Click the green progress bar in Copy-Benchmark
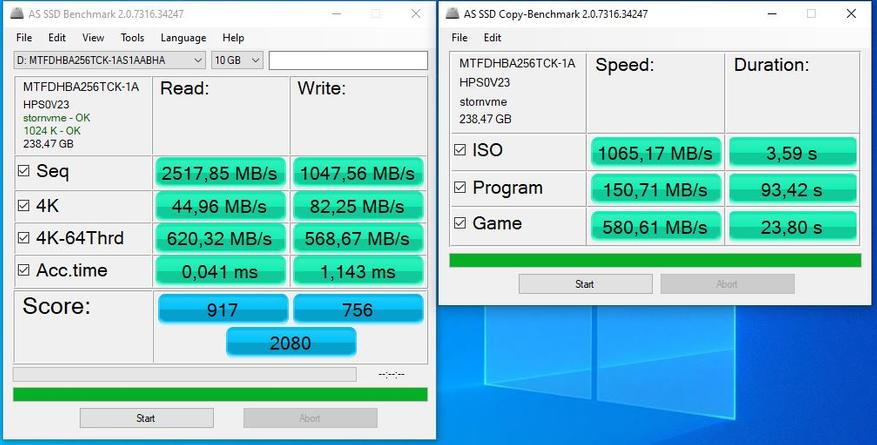This screenshot has height=445, width=877. 654,260
